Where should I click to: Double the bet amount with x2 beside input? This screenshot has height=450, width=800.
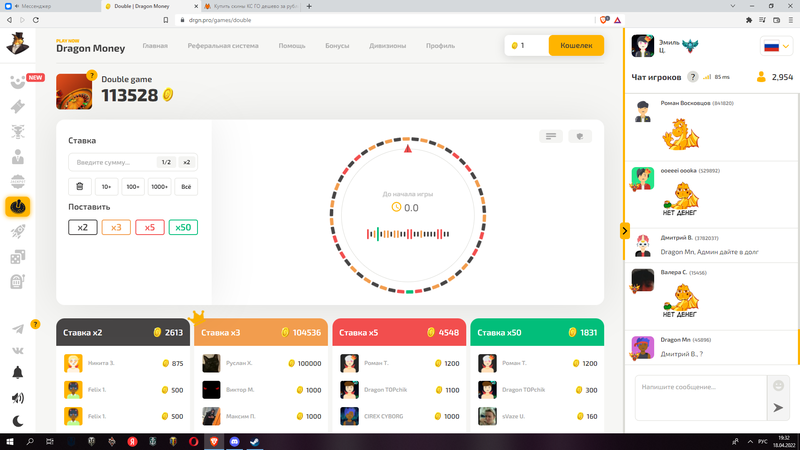coord(187,162)
